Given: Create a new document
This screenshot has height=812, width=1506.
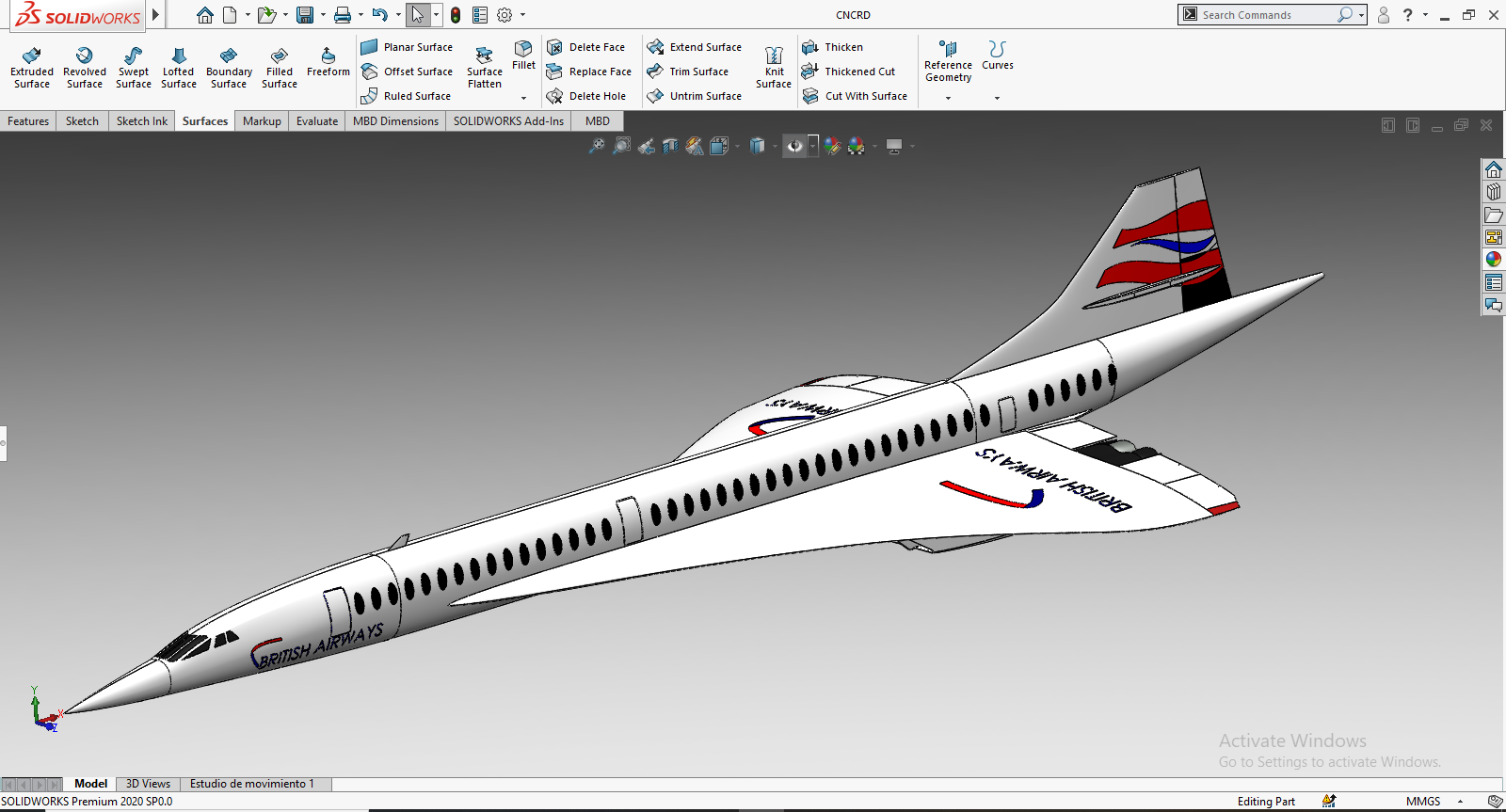Looking at the screenshot, I should tap(230, 15).
